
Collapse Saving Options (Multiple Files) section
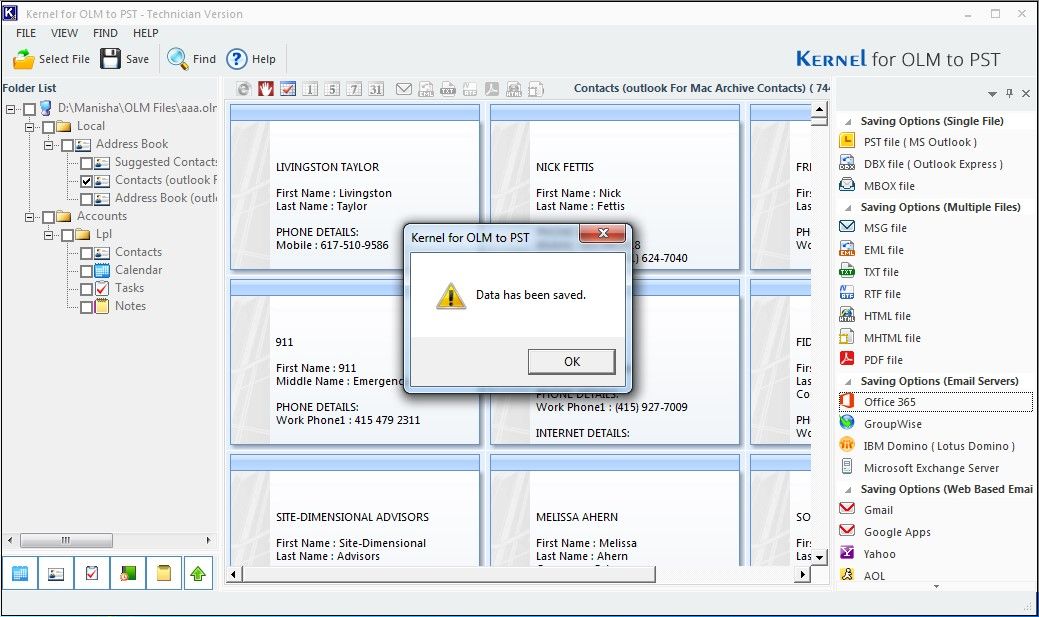coord(848,208)
